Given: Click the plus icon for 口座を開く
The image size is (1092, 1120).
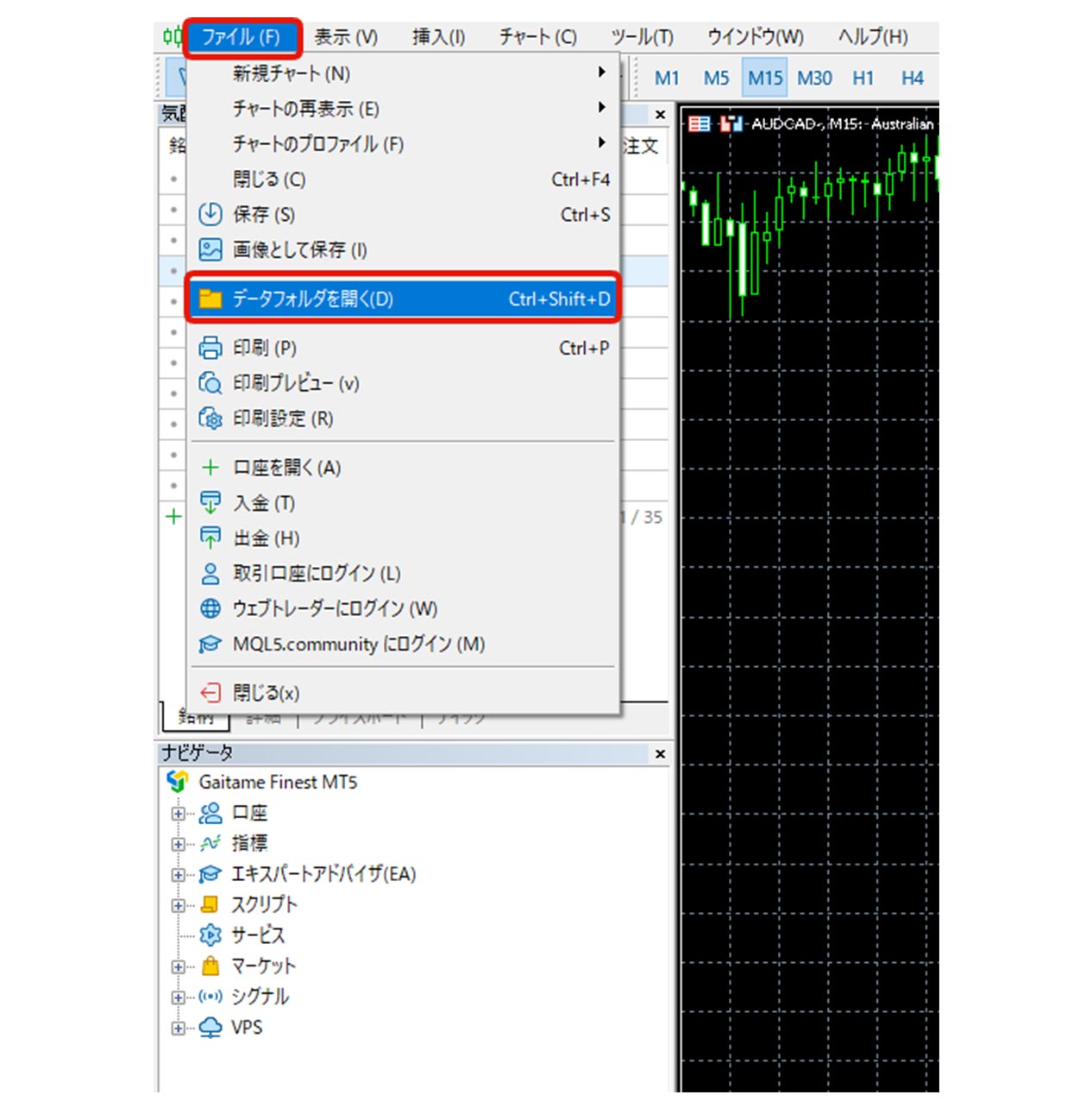Looking at the screenshot, I should point(210,468).
